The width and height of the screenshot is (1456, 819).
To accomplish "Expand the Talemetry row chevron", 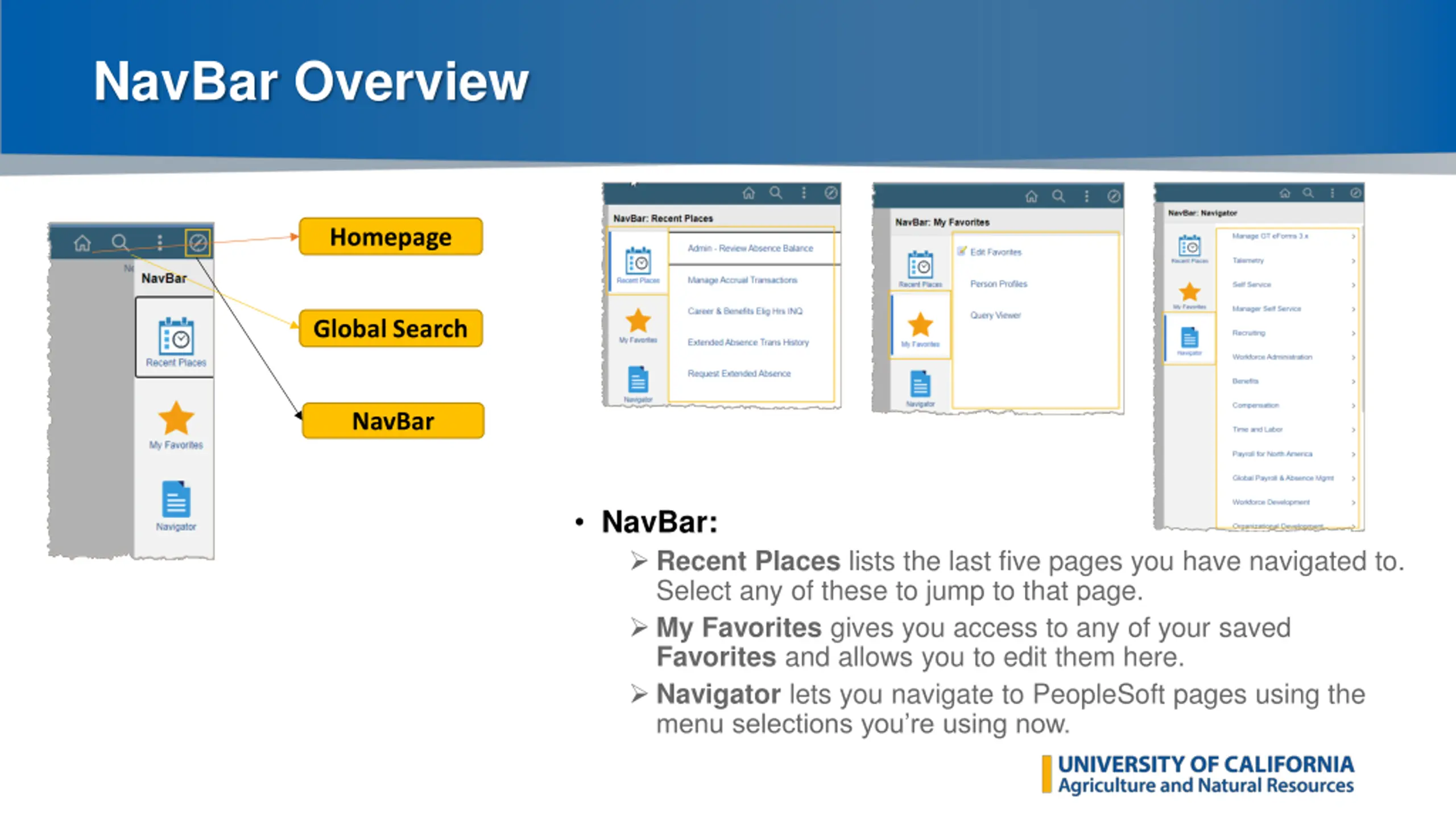I will point(1354,260).
